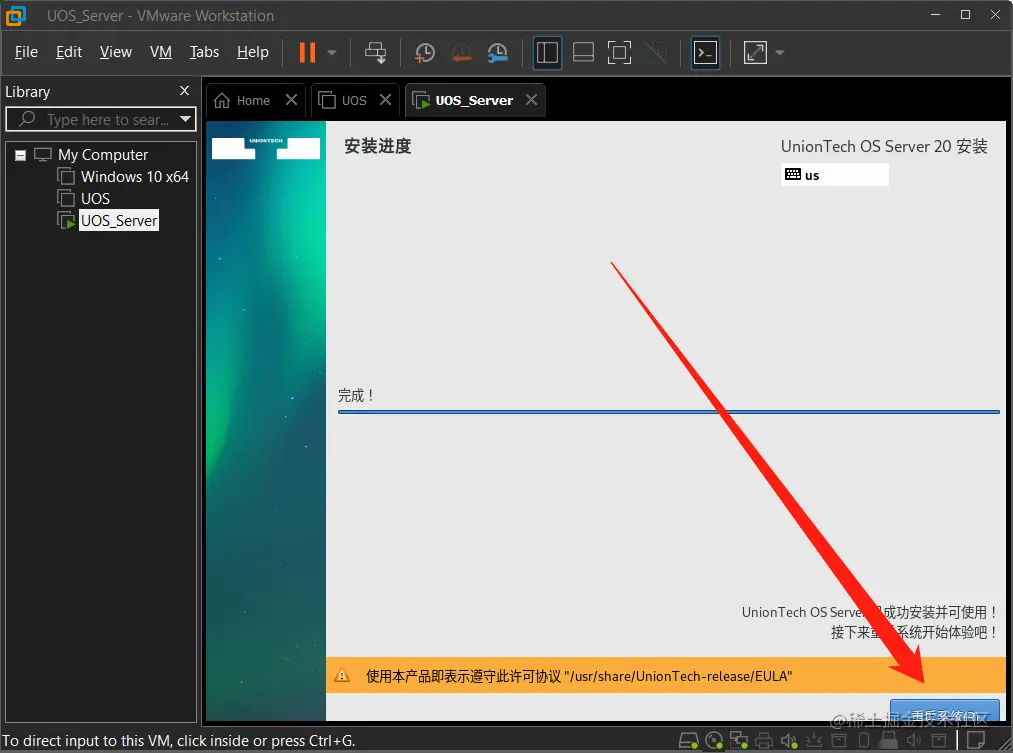The height and width of the screenshot is (753, 1013).
Task: Open the full screen button dropdown
Action: pyautogui.click(x=779, y=53)
